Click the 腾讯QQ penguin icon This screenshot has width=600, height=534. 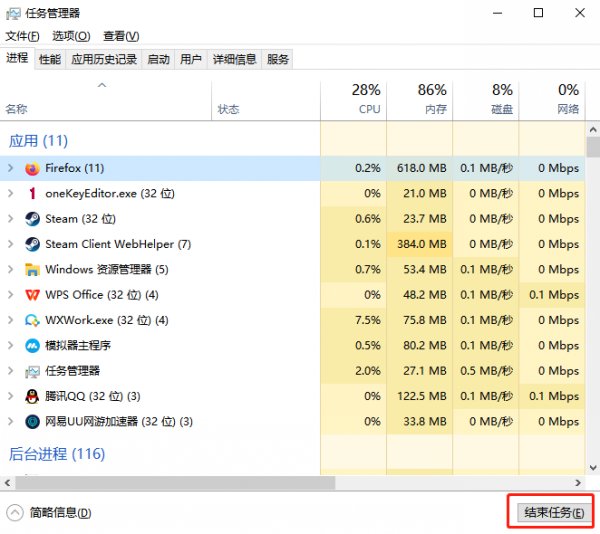(32, 396)
